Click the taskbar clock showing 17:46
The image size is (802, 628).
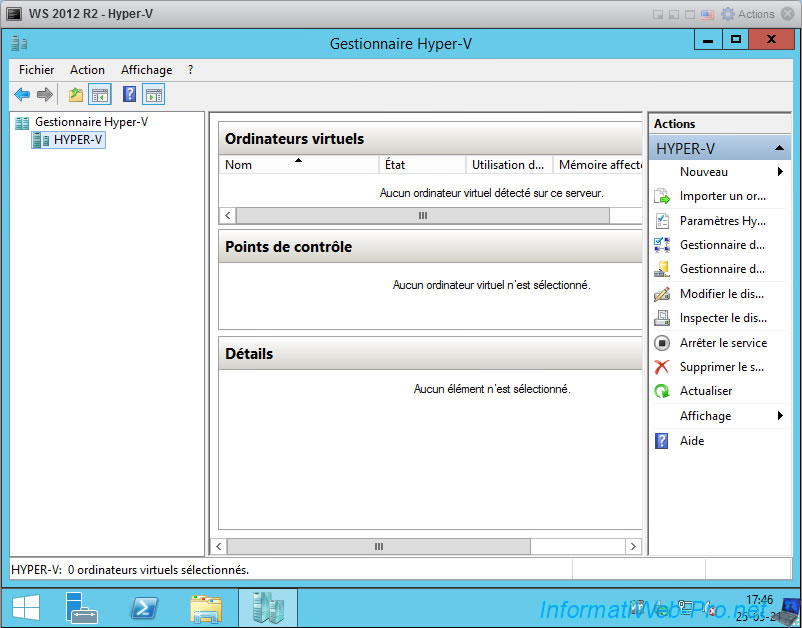759,600
